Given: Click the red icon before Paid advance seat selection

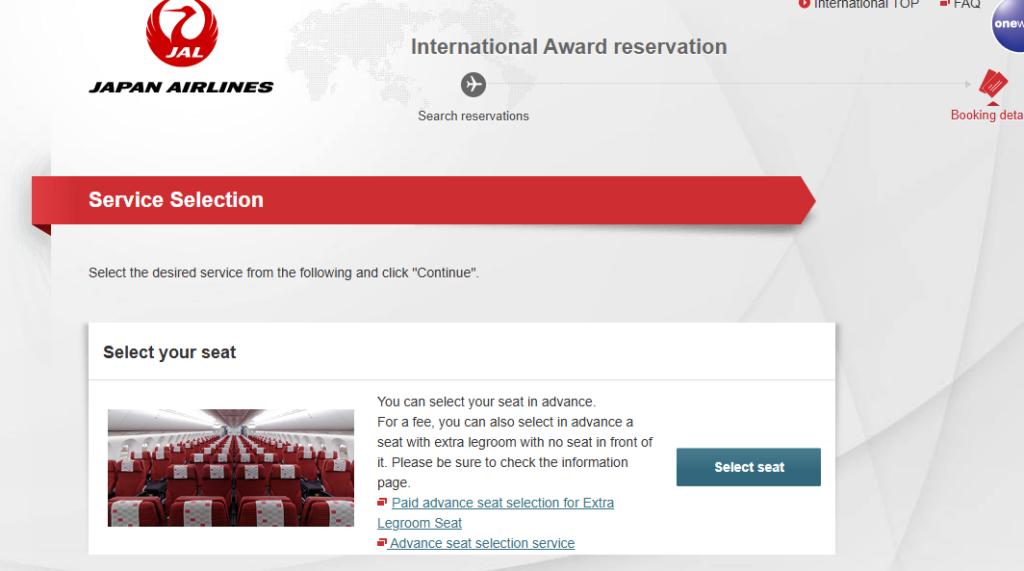Looking at the screenshot, I should click(x=382, y=502).
